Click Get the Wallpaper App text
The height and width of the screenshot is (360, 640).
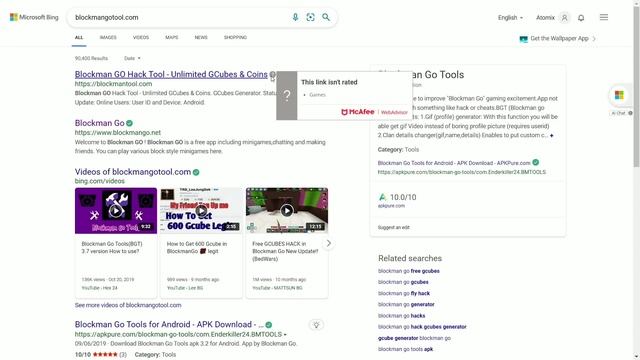(559, 38)
